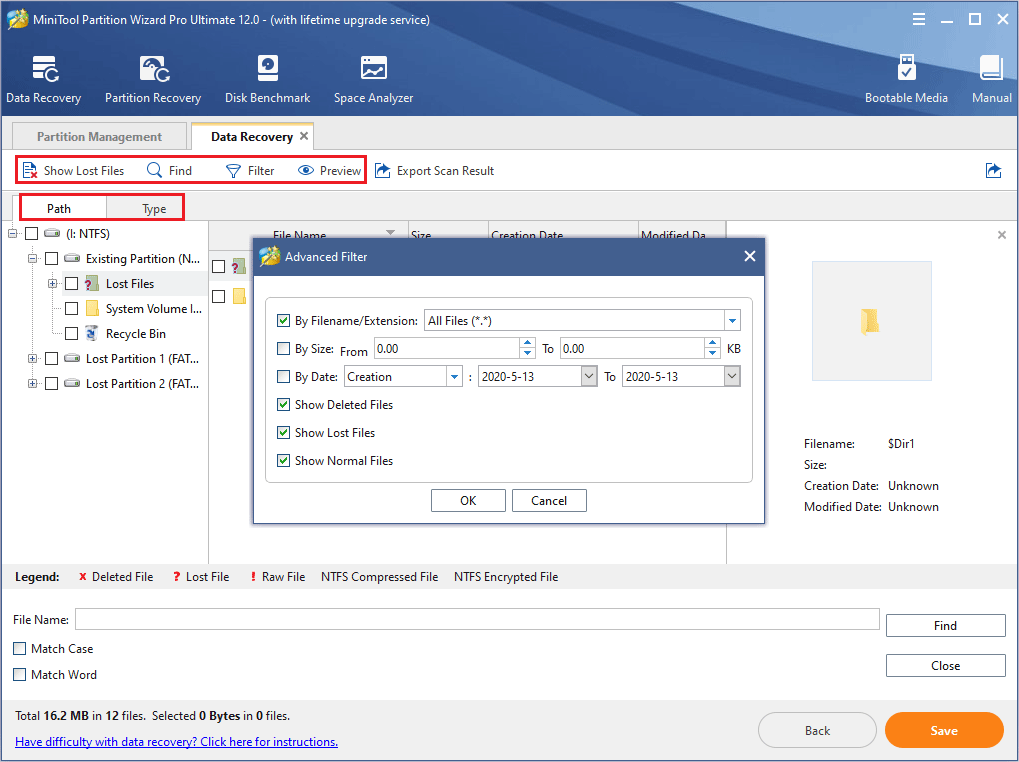Open the end date picker dropdown
Image resolution: width=1019 pixels, height=762 pixels.
pyautogui.click(x=732, y=377)
